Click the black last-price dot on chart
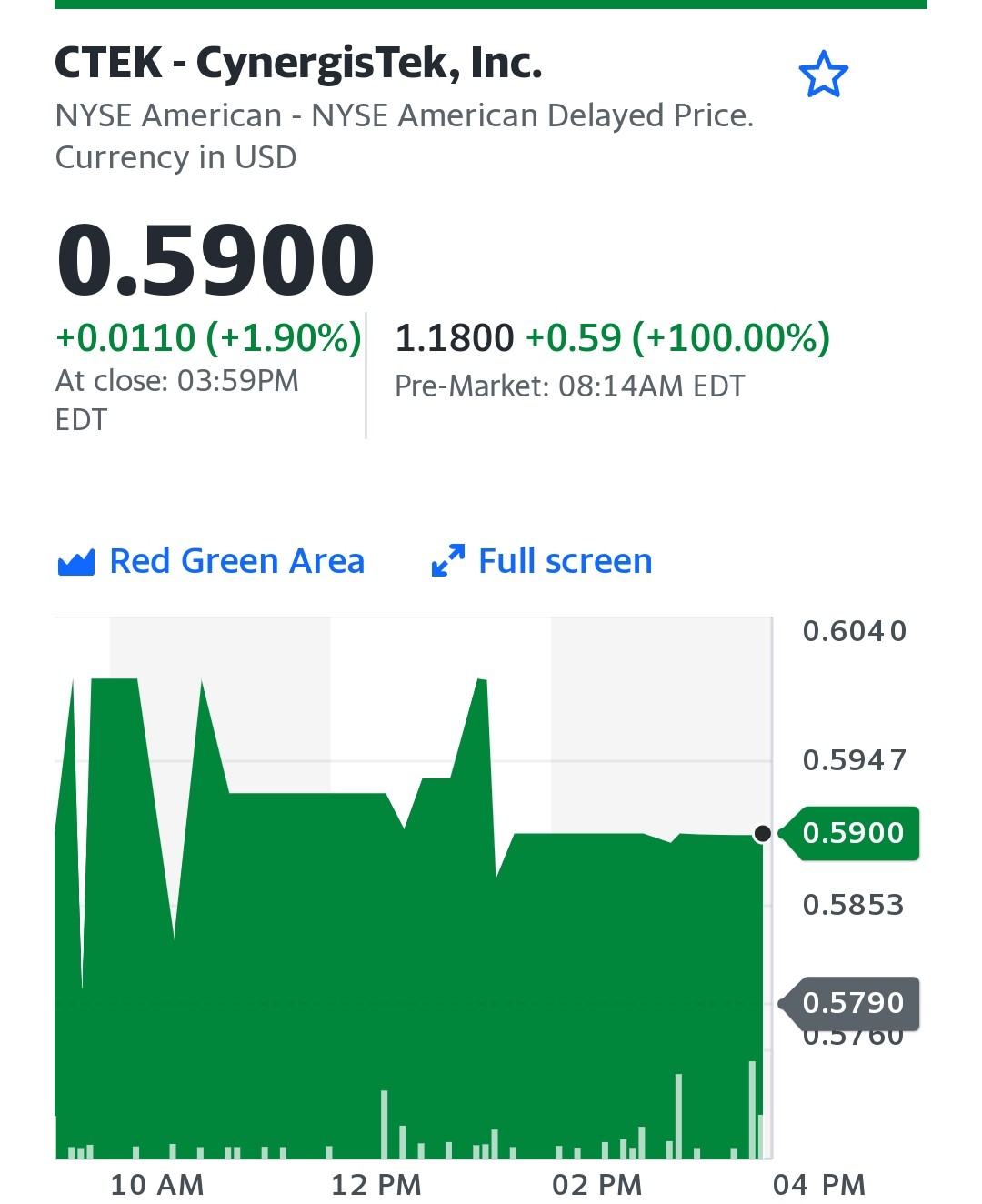The width and height of the screenshot is (982, 1204). click(x=763, y=834)
